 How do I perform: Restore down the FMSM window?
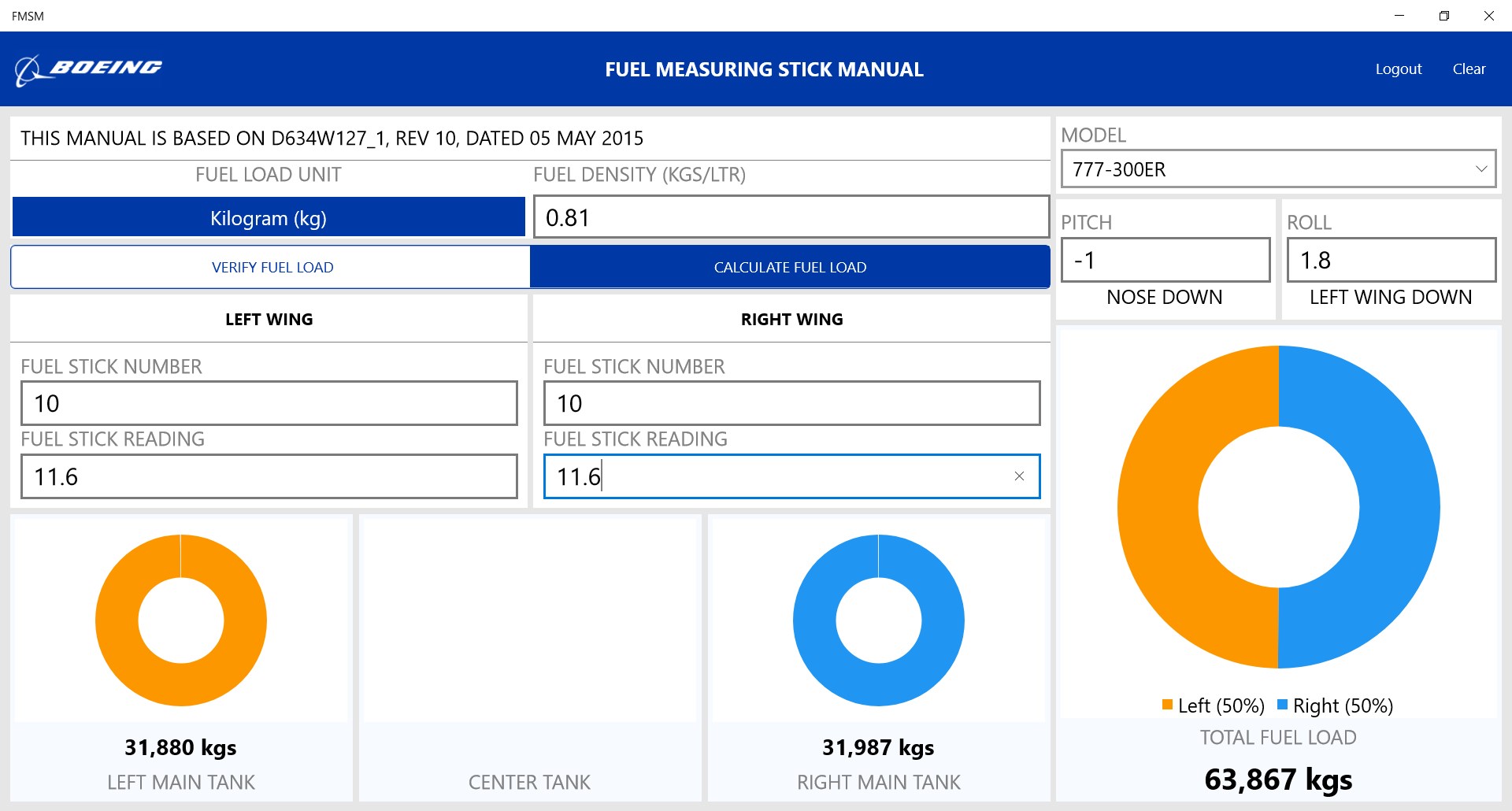point(1444,16)
